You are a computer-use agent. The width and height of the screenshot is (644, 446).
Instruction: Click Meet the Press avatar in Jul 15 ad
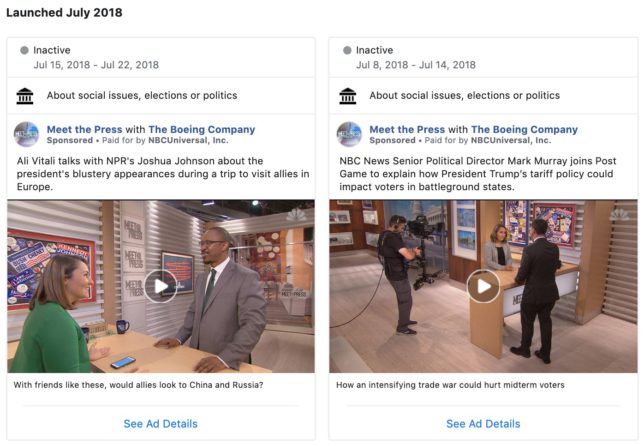(27, 134)
